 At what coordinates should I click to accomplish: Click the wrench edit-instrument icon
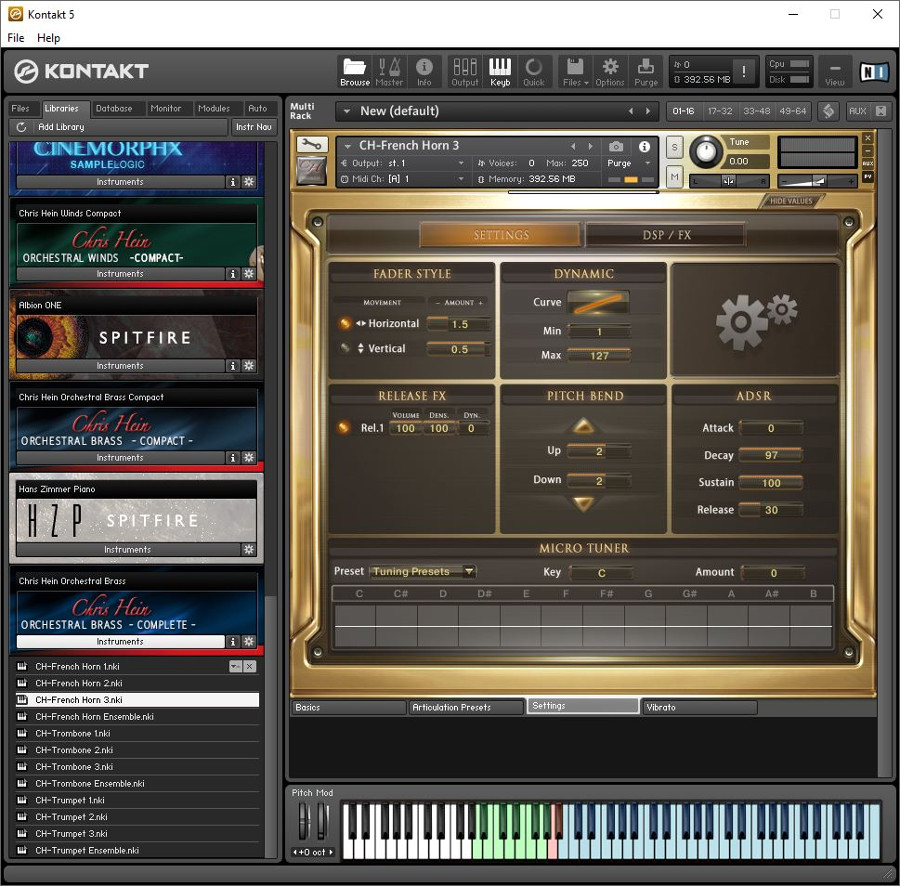coord(312,144)
